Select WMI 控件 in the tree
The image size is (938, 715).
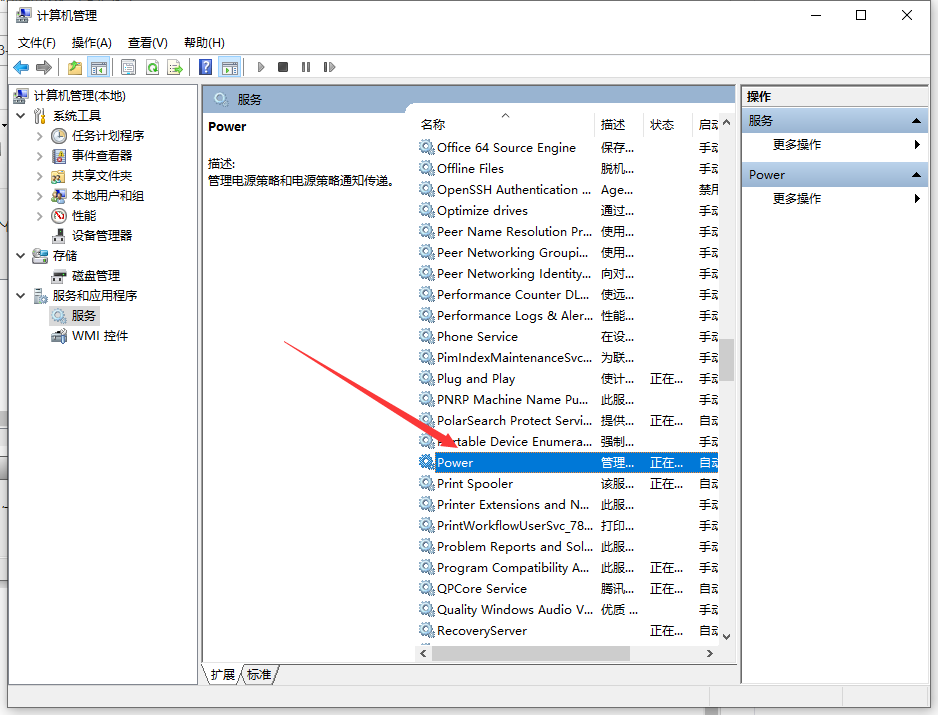click(100, 336)
